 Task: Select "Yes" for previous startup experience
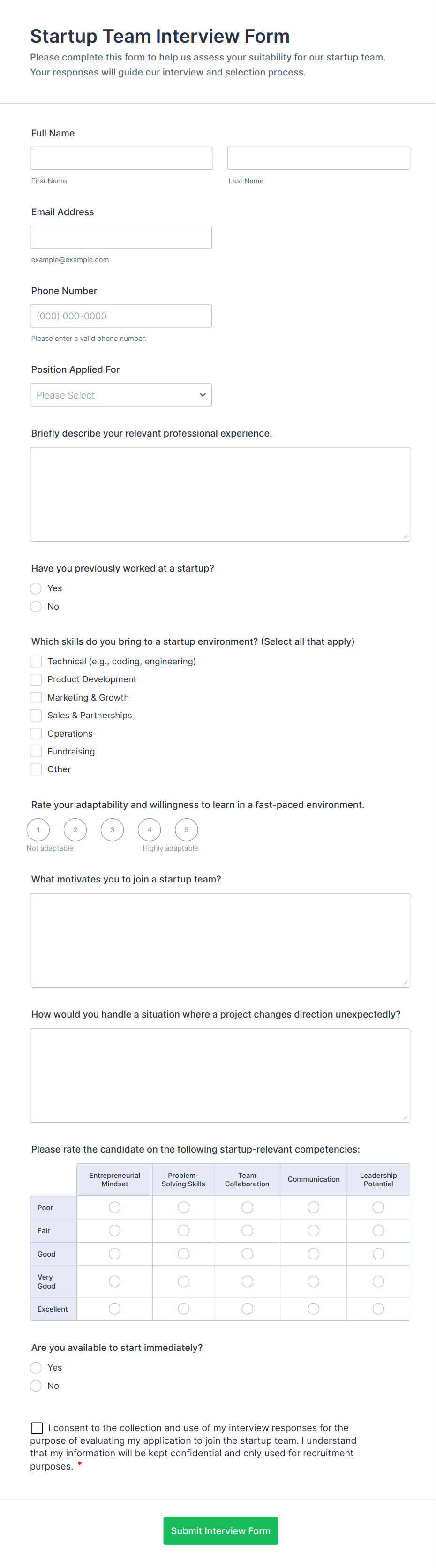pos(36,588)
